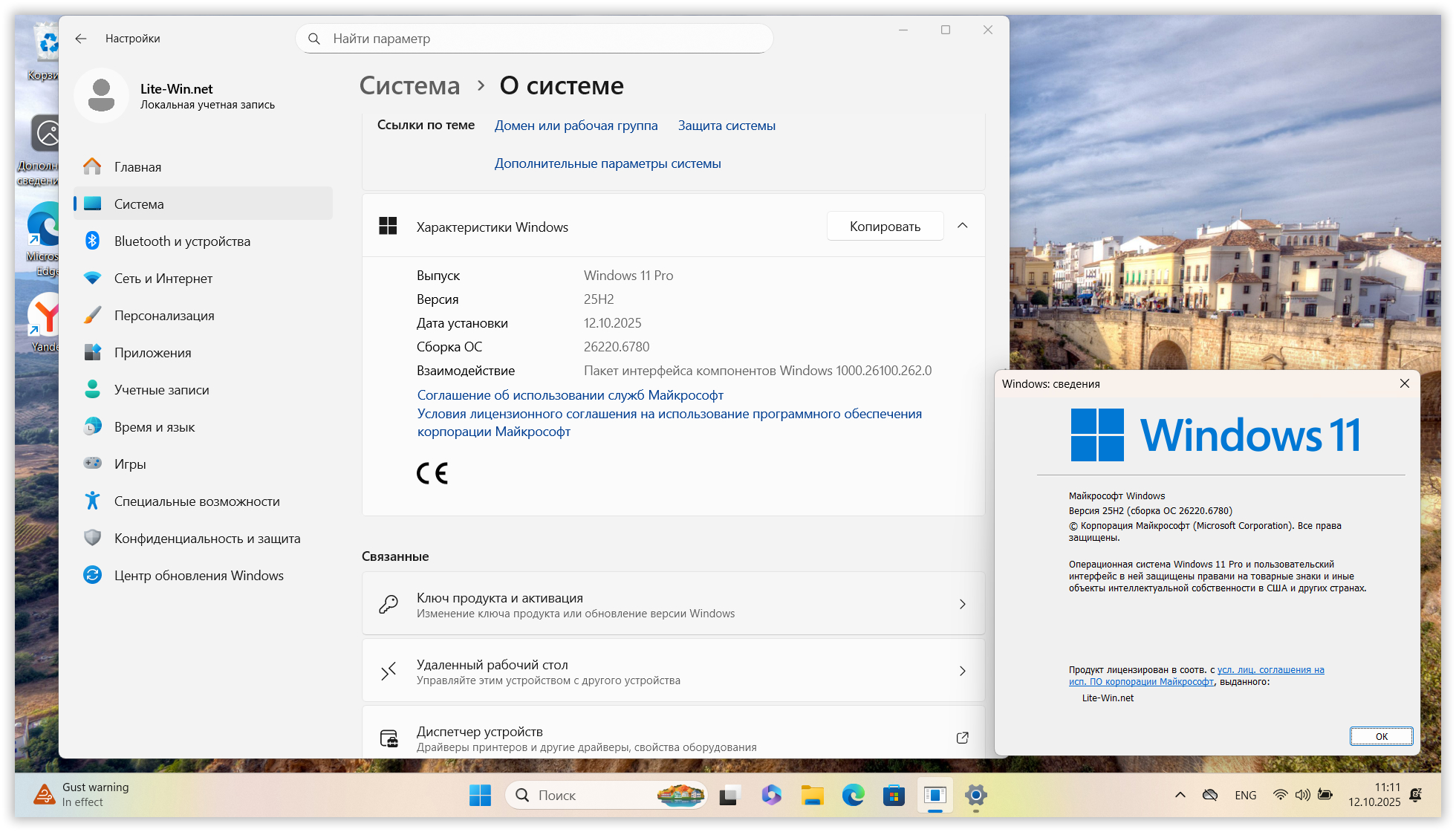Collapse the Характеристики Windows section

coord(963,226)
